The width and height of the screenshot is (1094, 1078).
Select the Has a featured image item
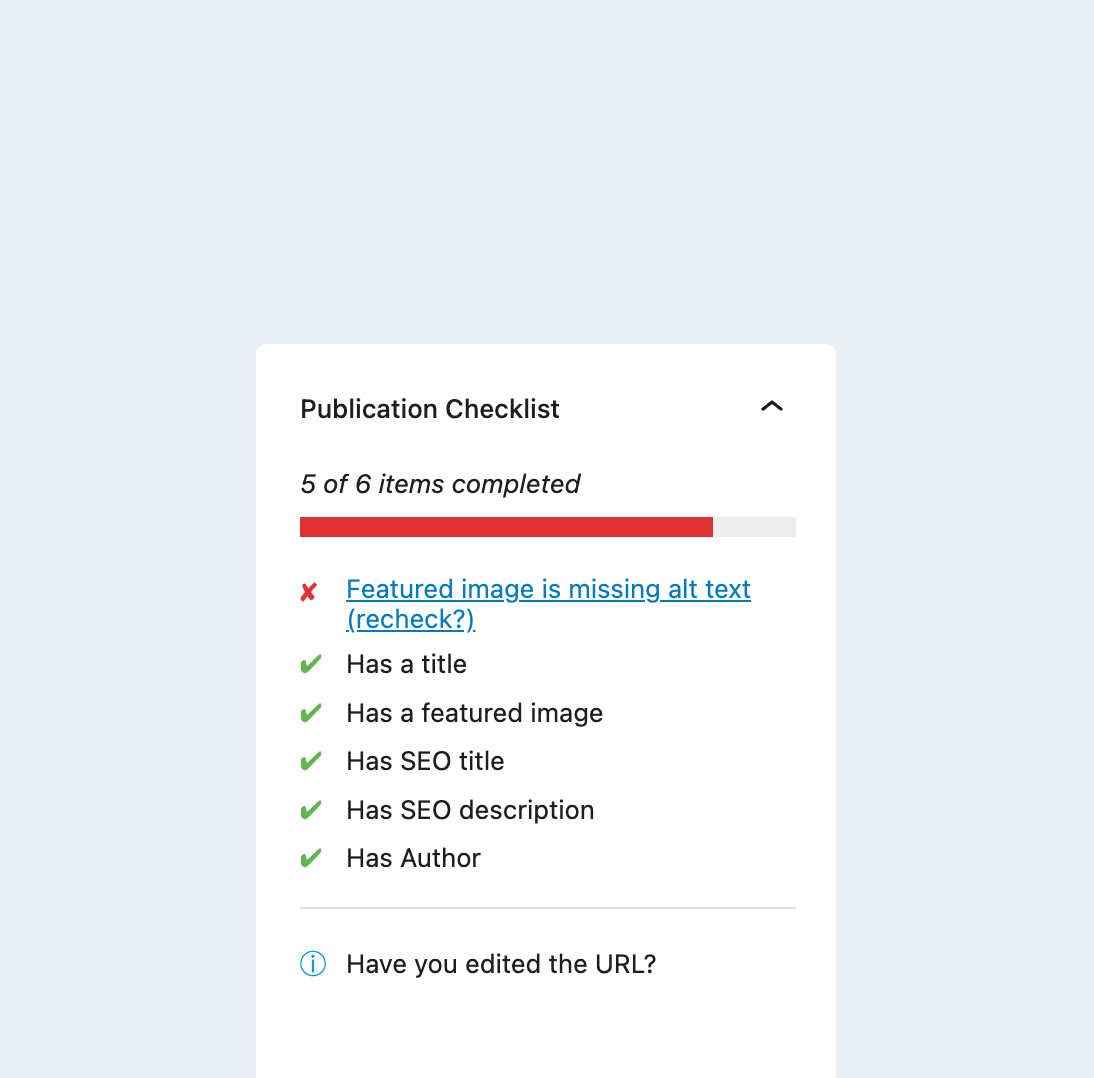(474, 713)
